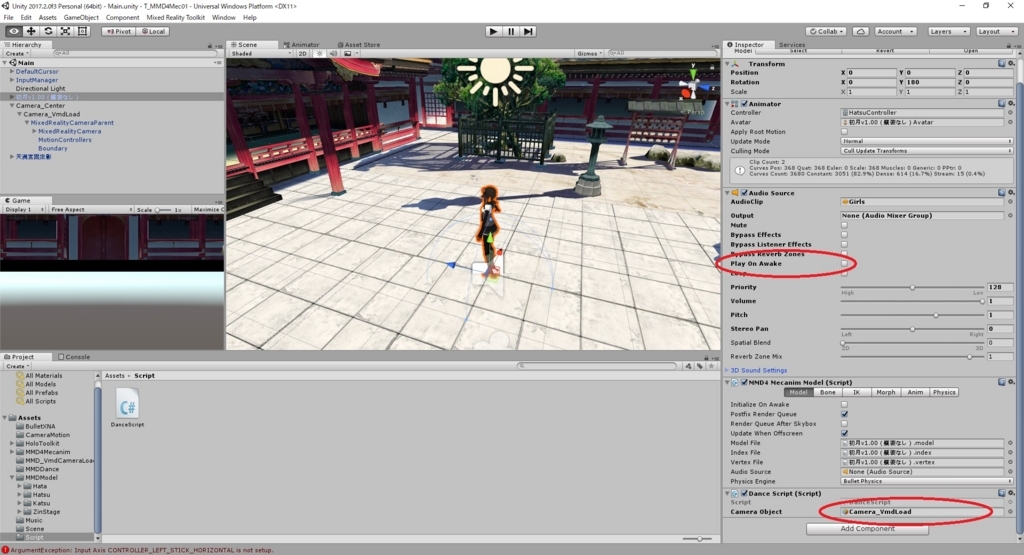The height and width of the screenshot is (555, 1024).
Task: Toggle the Local handle rotation button
Action: coord(153,31)
